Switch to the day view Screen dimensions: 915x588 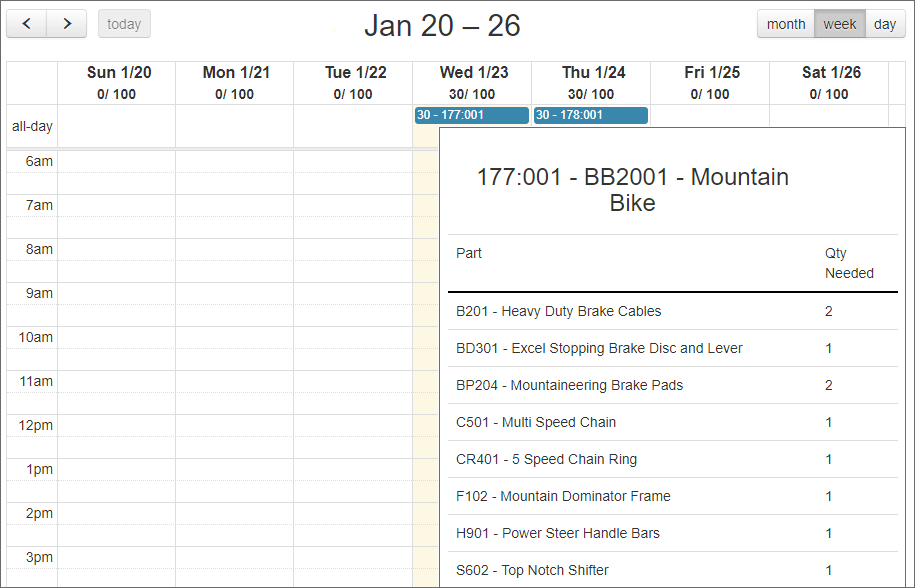pos(884,24)
